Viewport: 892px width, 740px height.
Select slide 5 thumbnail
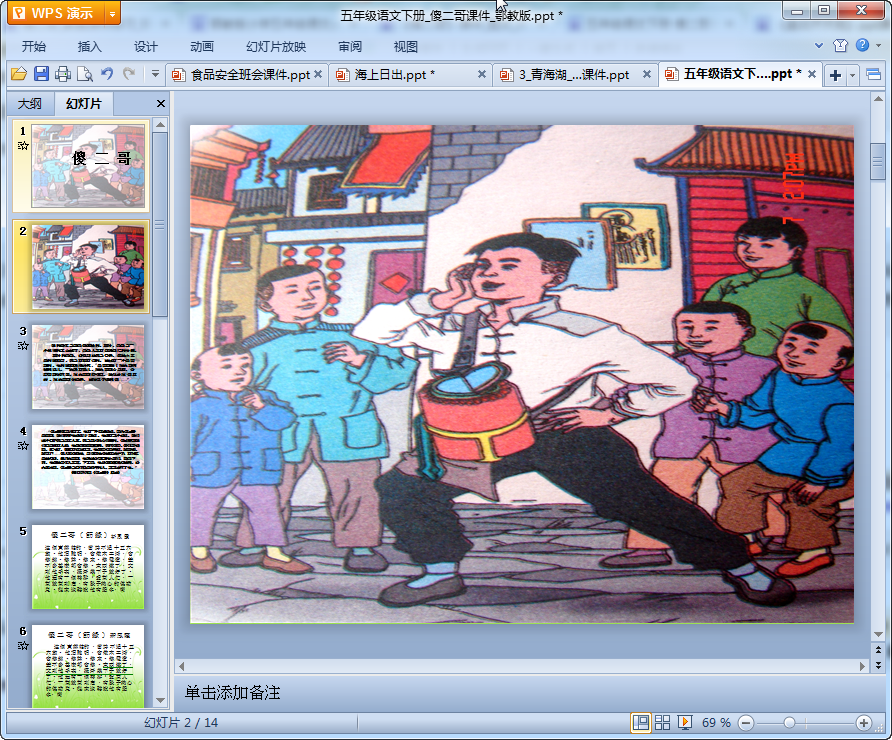(x=88, y=567)
